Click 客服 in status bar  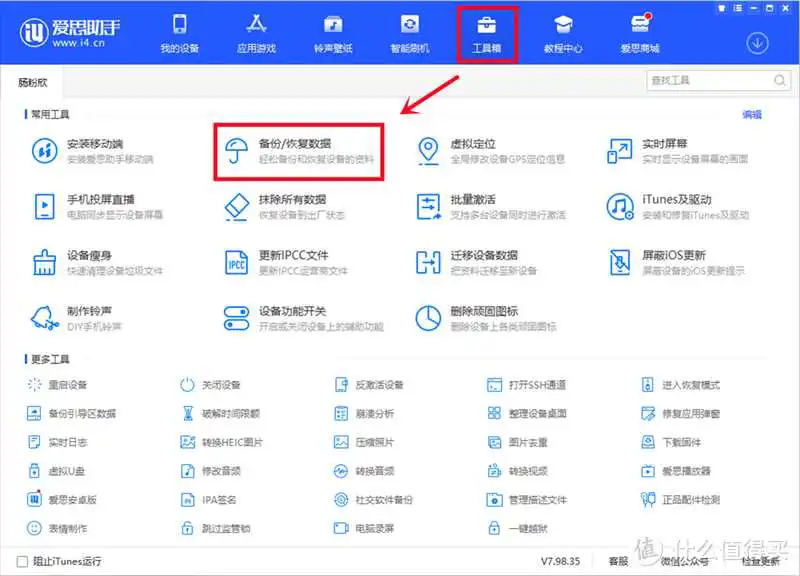tap(618, 561)
